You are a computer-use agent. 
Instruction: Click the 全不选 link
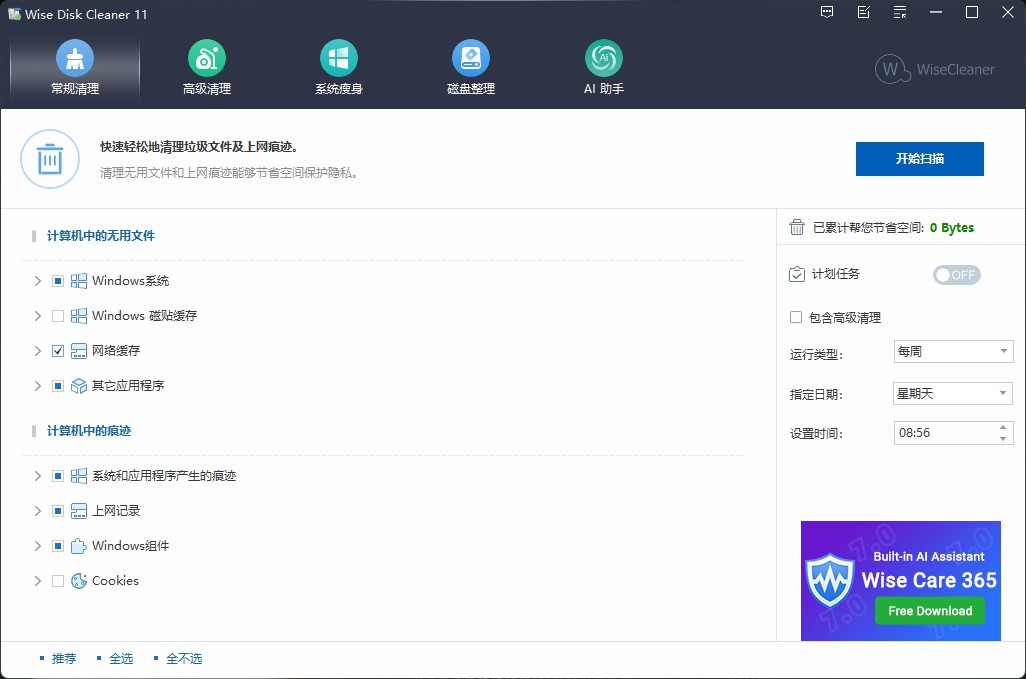[x=184, y=659]
